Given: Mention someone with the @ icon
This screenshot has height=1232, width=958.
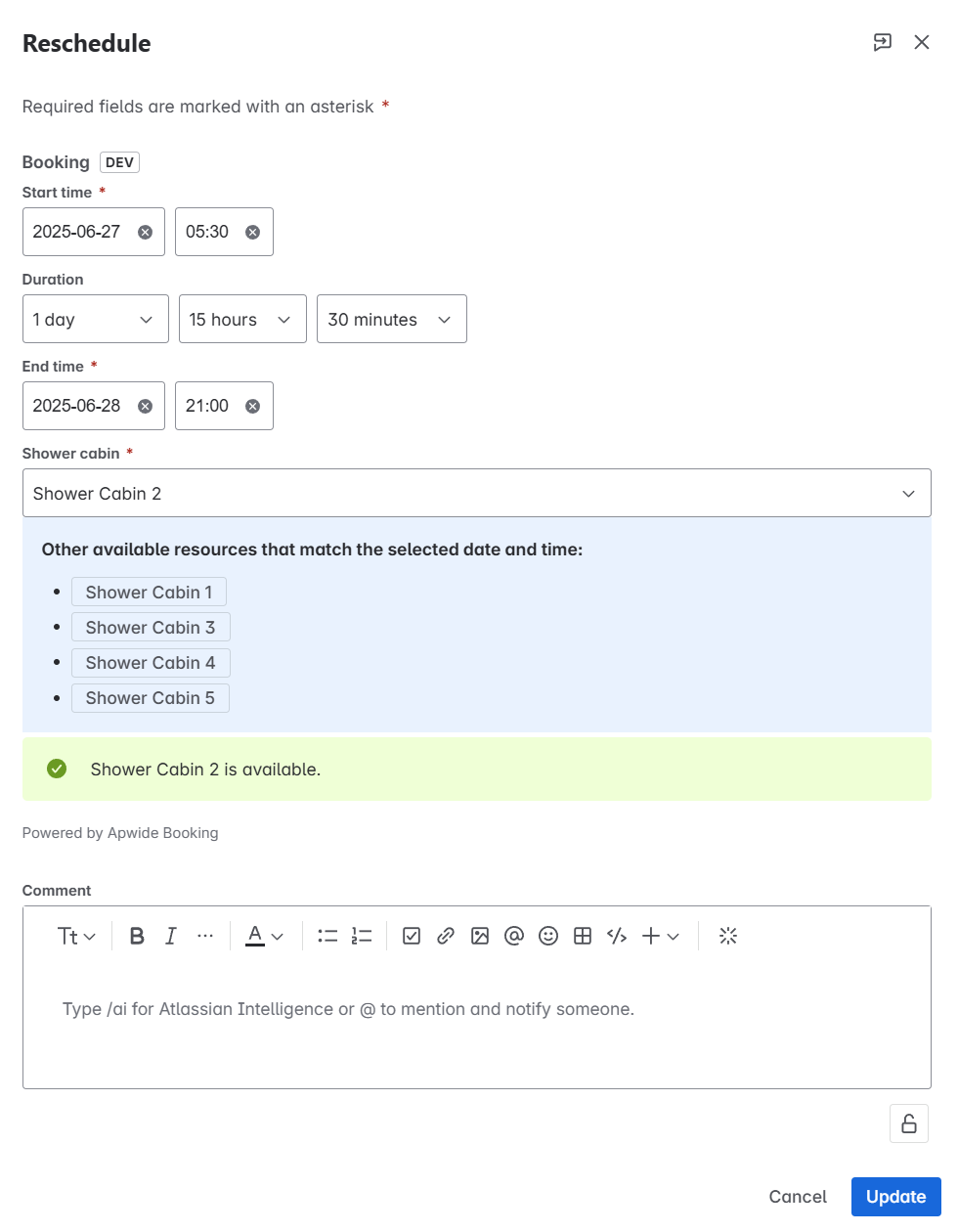Looking at the screenshot, I should pyautogui.click(x=514, y=936).
